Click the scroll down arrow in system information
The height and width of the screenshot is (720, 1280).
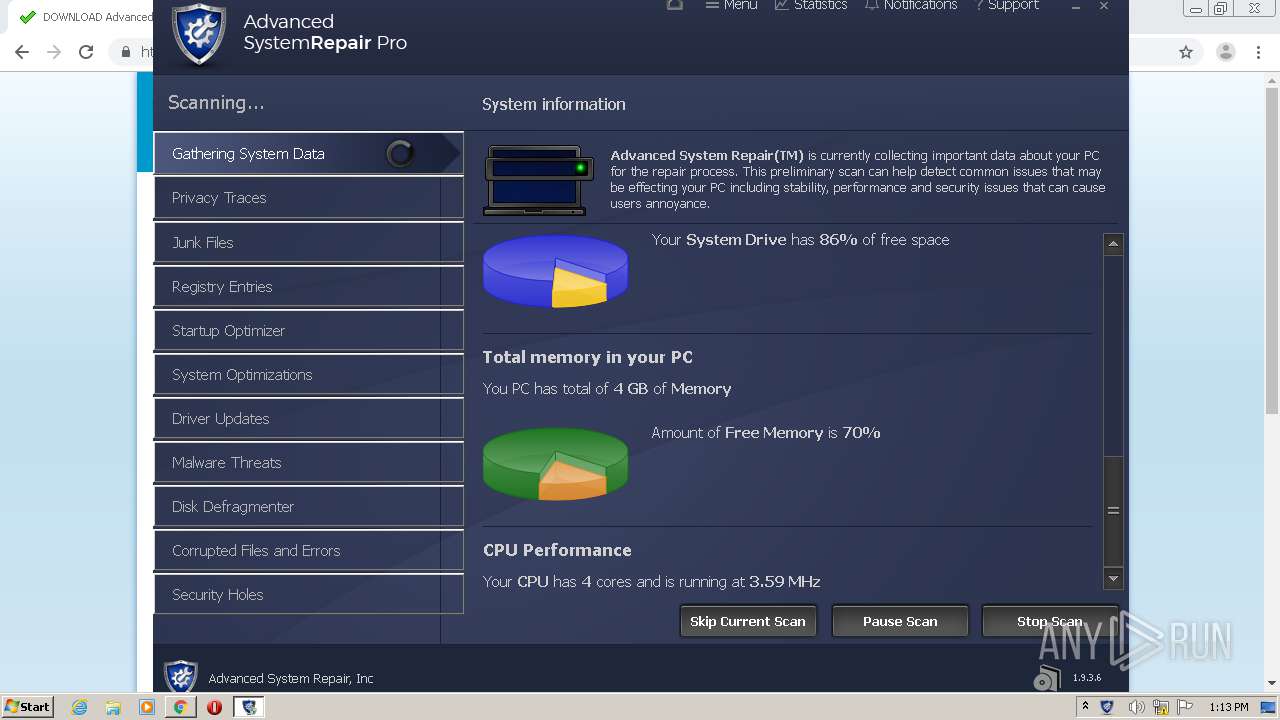click(1113, 578)
